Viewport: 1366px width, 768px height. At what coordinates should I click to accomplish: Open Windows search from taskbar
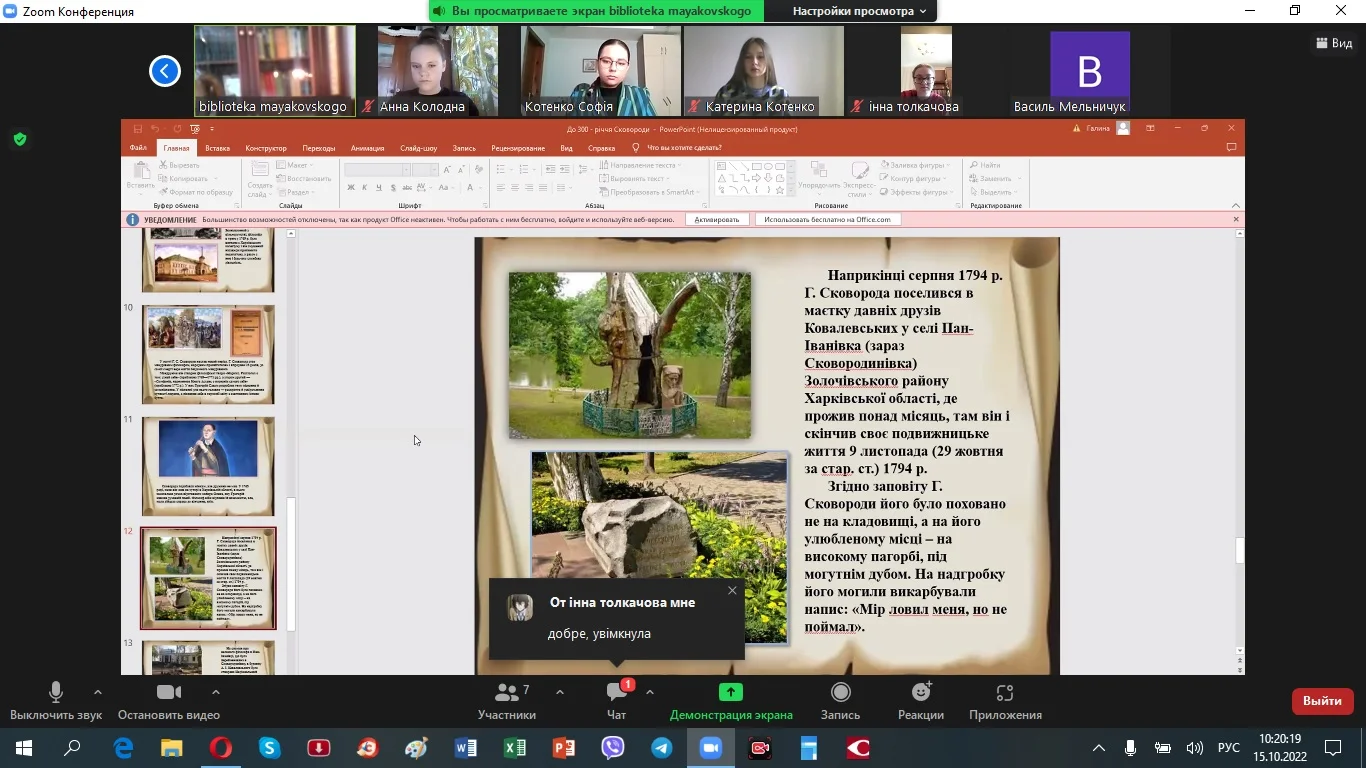click(x=73, y=747)
